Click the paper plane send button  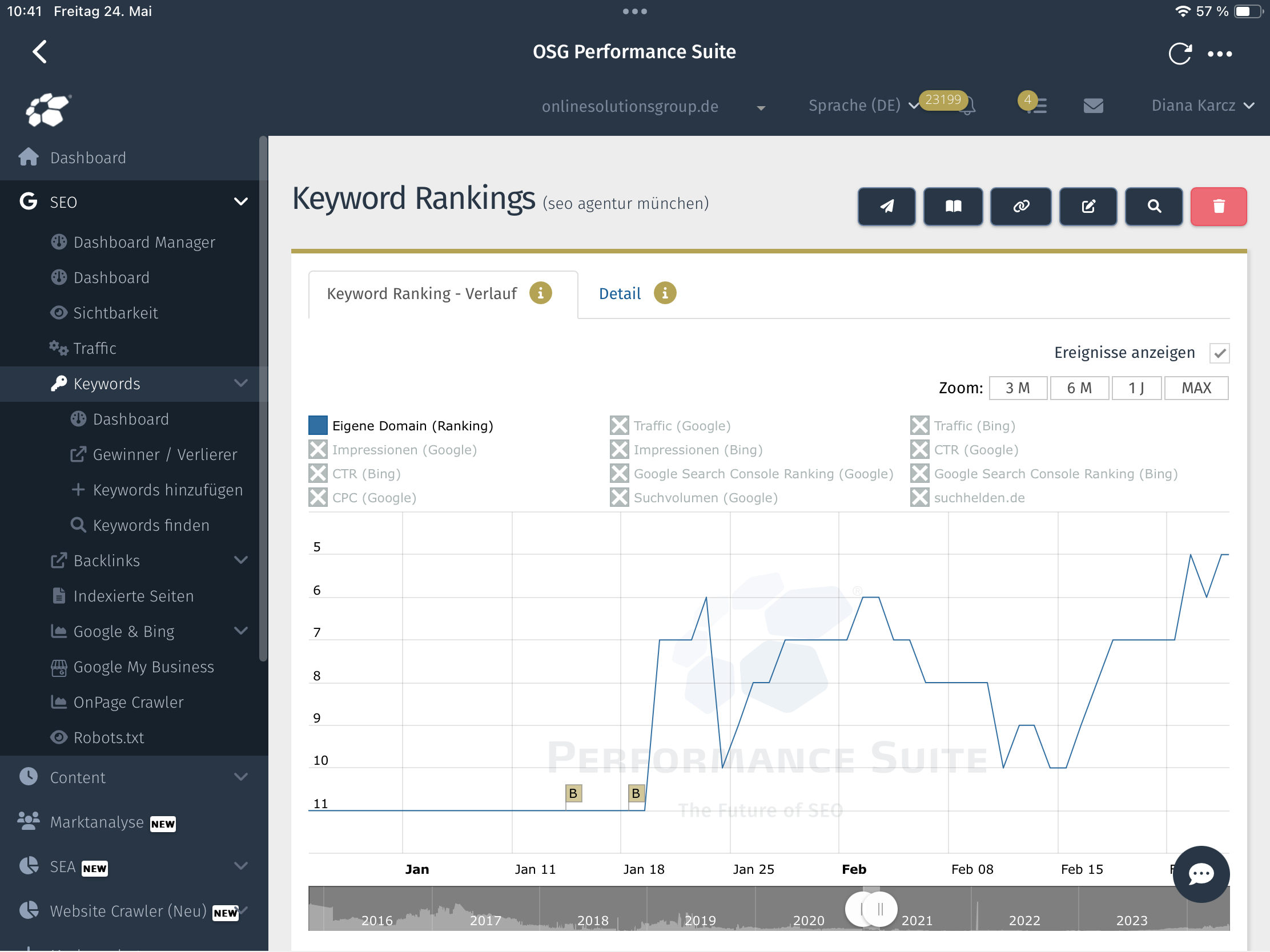pos(886,206)
